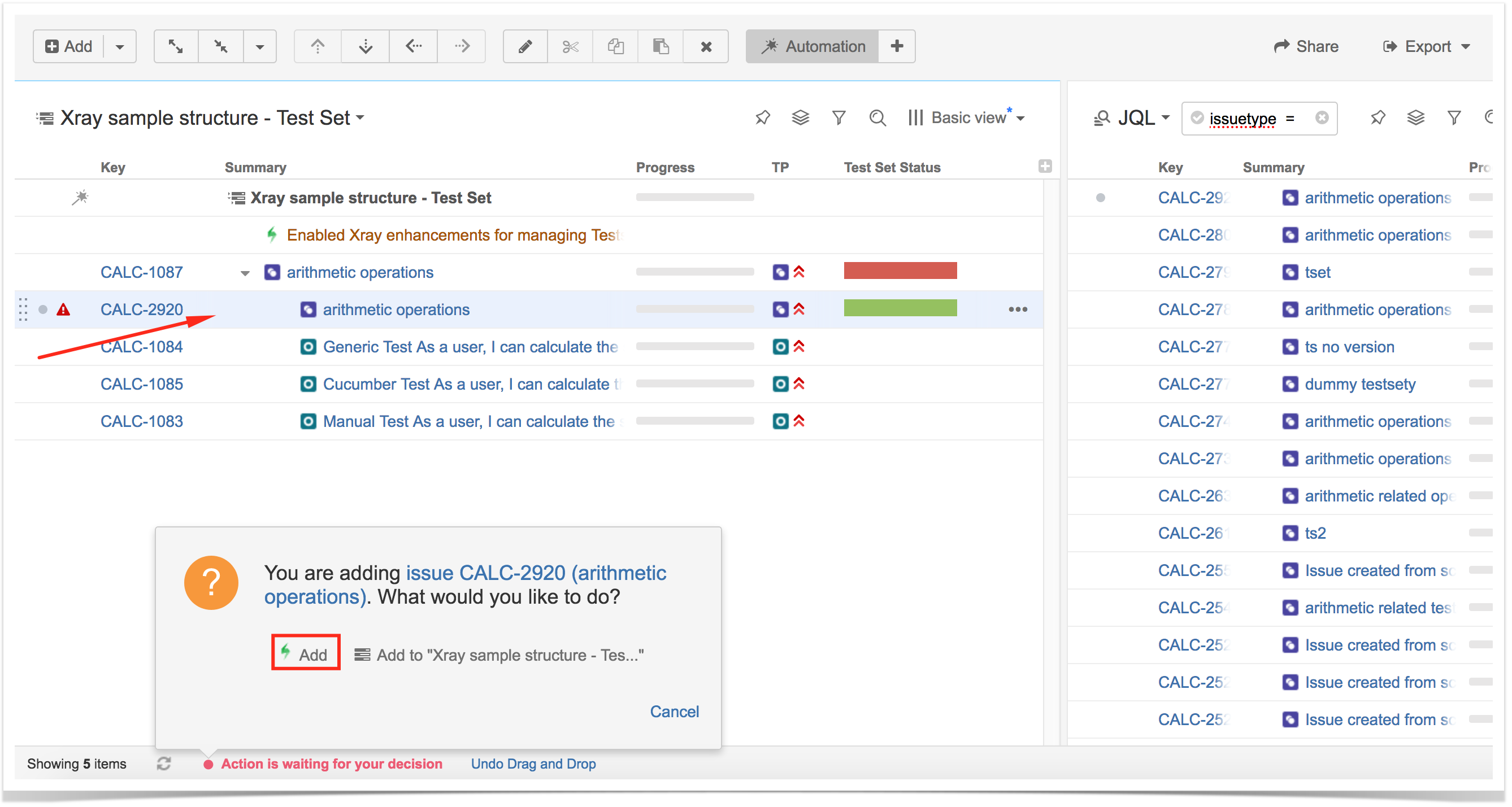The image size is (1512, 807).
Task: Click the Undo Drag and Drop link
Action: click(533, 764)
